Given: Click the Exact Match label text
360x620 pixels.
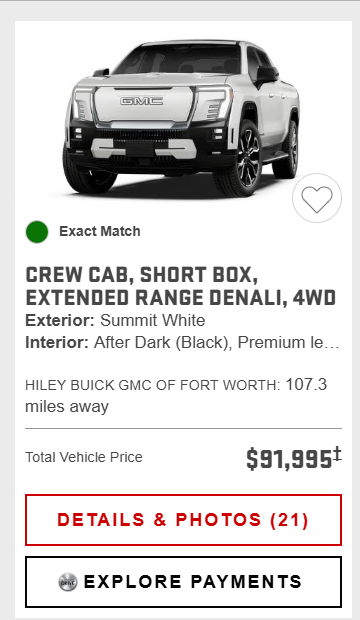Looking at the screenshot, I should (100, 231).
